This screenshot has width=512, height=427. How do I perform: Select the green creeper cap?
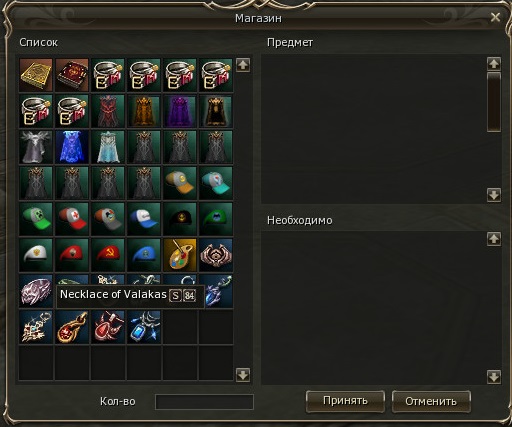tap(36, 219)
